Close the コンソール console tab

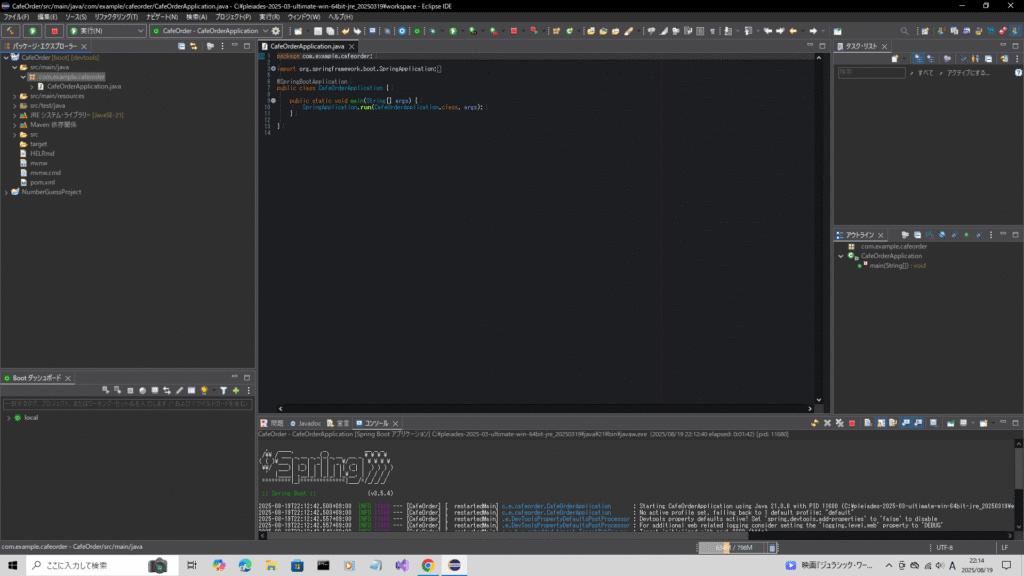[x=395, y=424]
